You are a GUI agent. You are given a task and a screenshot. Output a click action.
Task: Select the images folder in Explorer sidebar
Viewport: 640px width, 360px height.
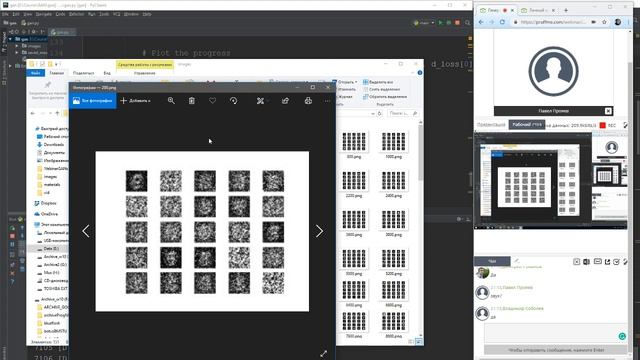click(x=47, y=177)
